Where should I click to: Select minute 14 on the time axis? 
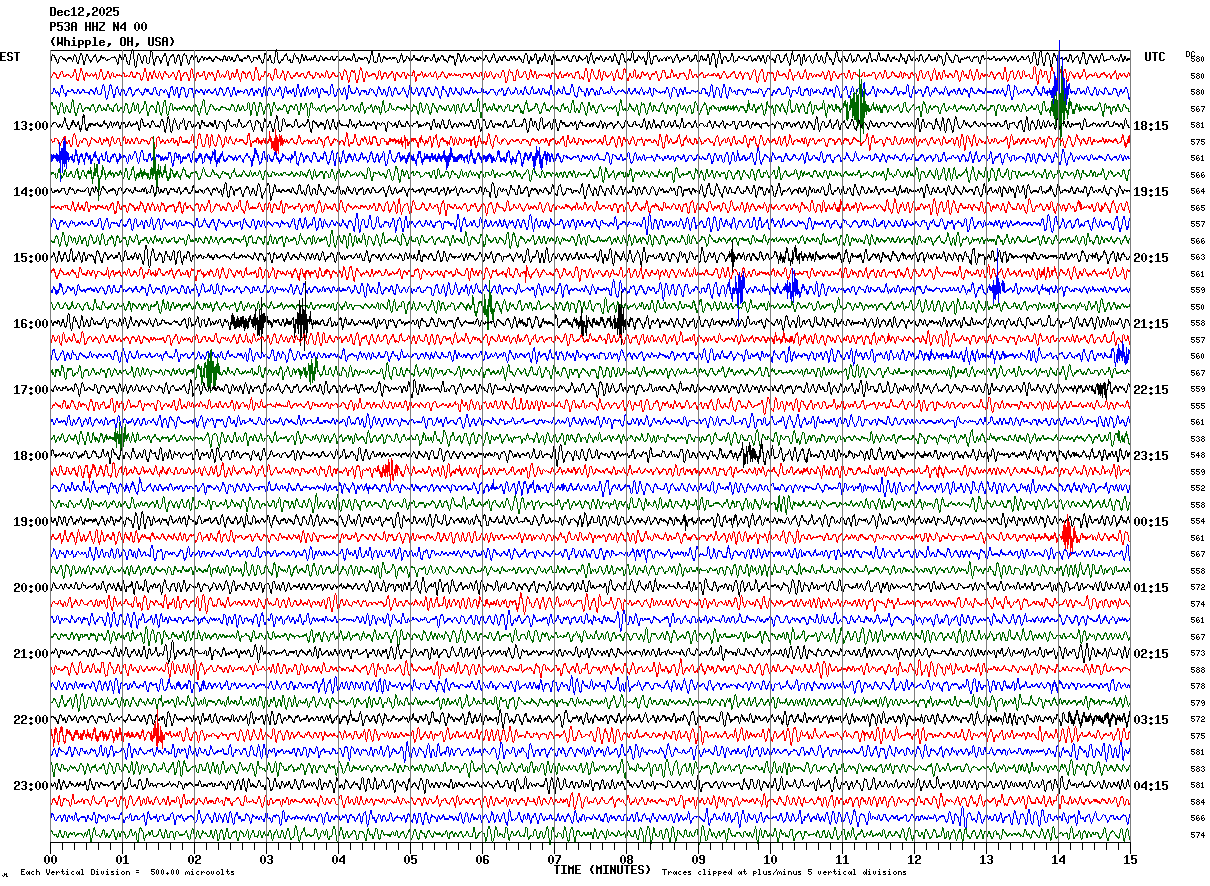(x=1058, y=860)
